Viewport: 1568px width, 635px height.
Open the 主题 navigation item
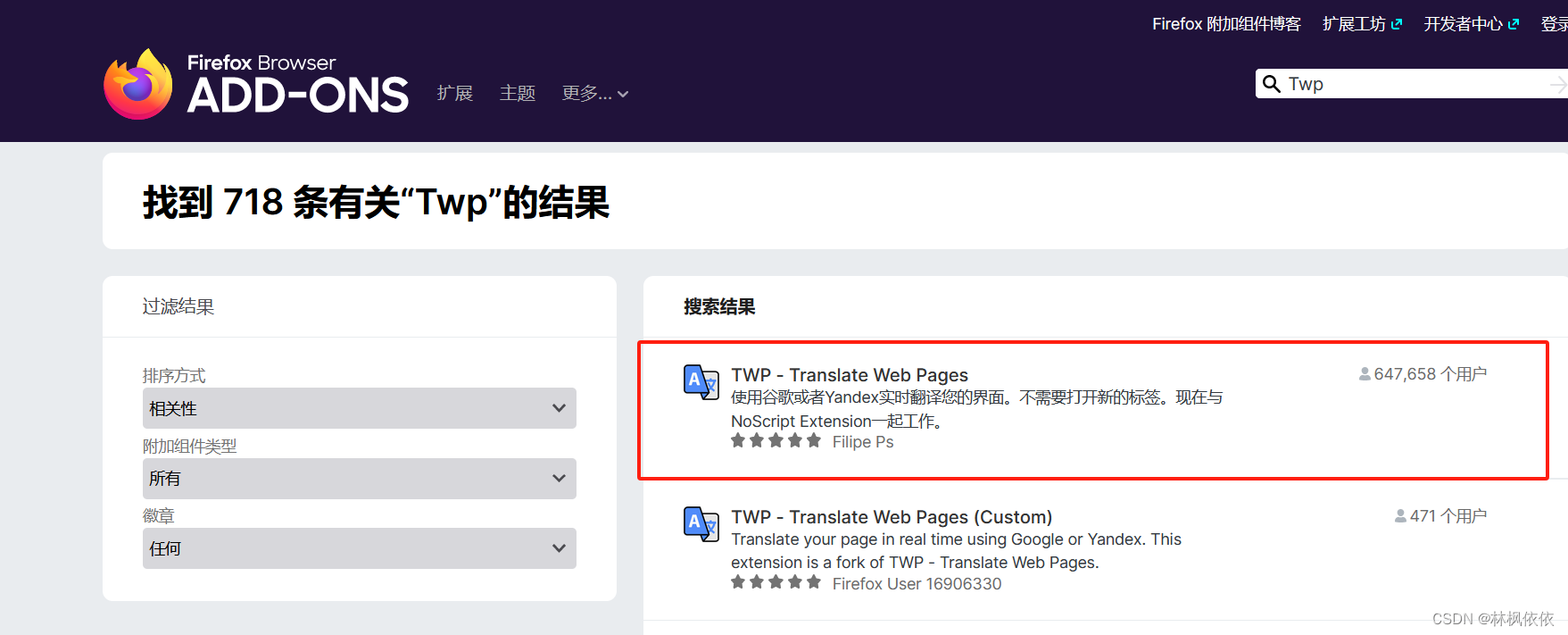(x=518, y=94)
